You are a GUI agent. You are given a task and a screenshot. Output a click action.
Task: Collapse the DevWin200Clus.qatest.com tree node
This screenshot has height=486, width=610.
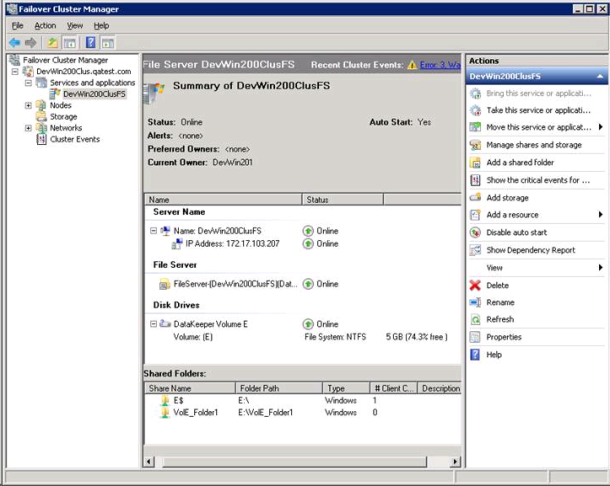point(15,72)
